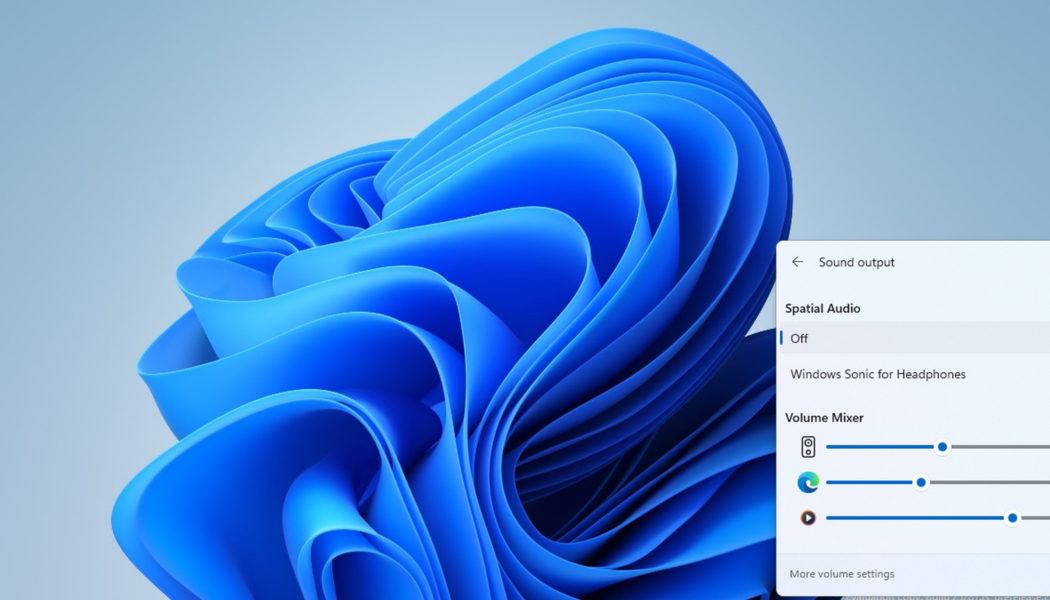Image resolution: width=1050 pixels, height=600 pixels.
Task: Enable "Windows Sonic for Headphones" spatial audio
Action: click(877, 374)
